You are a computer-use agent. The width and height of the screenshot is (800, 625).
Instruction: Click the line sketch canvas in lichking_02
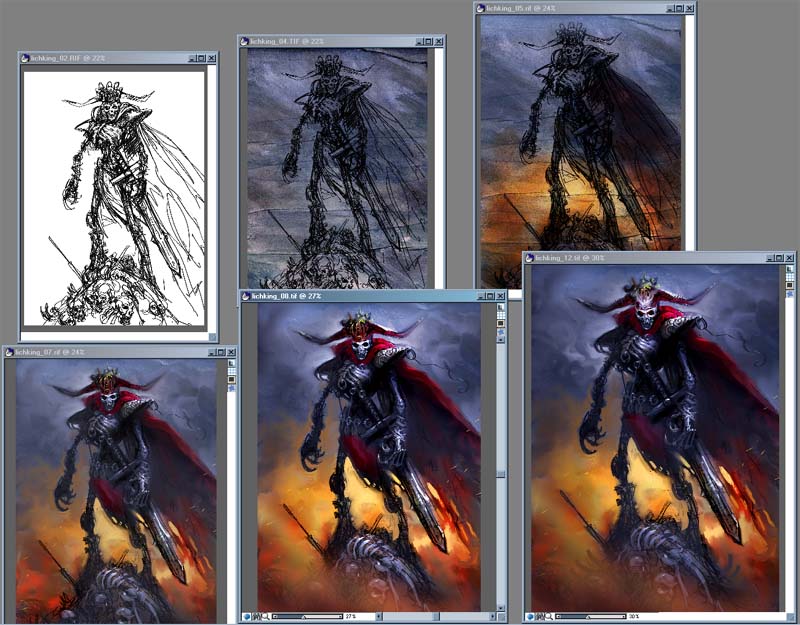point(114,198)
